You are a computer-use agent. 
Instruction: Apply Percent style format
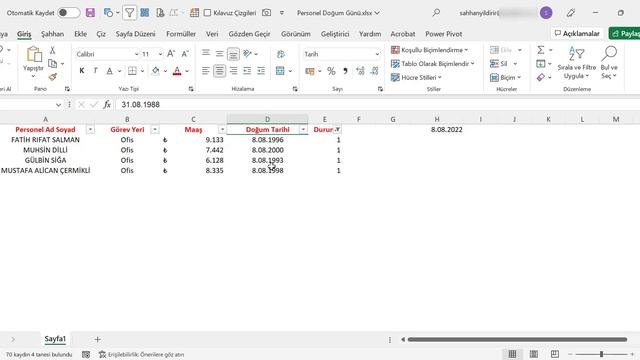[331, 71]
